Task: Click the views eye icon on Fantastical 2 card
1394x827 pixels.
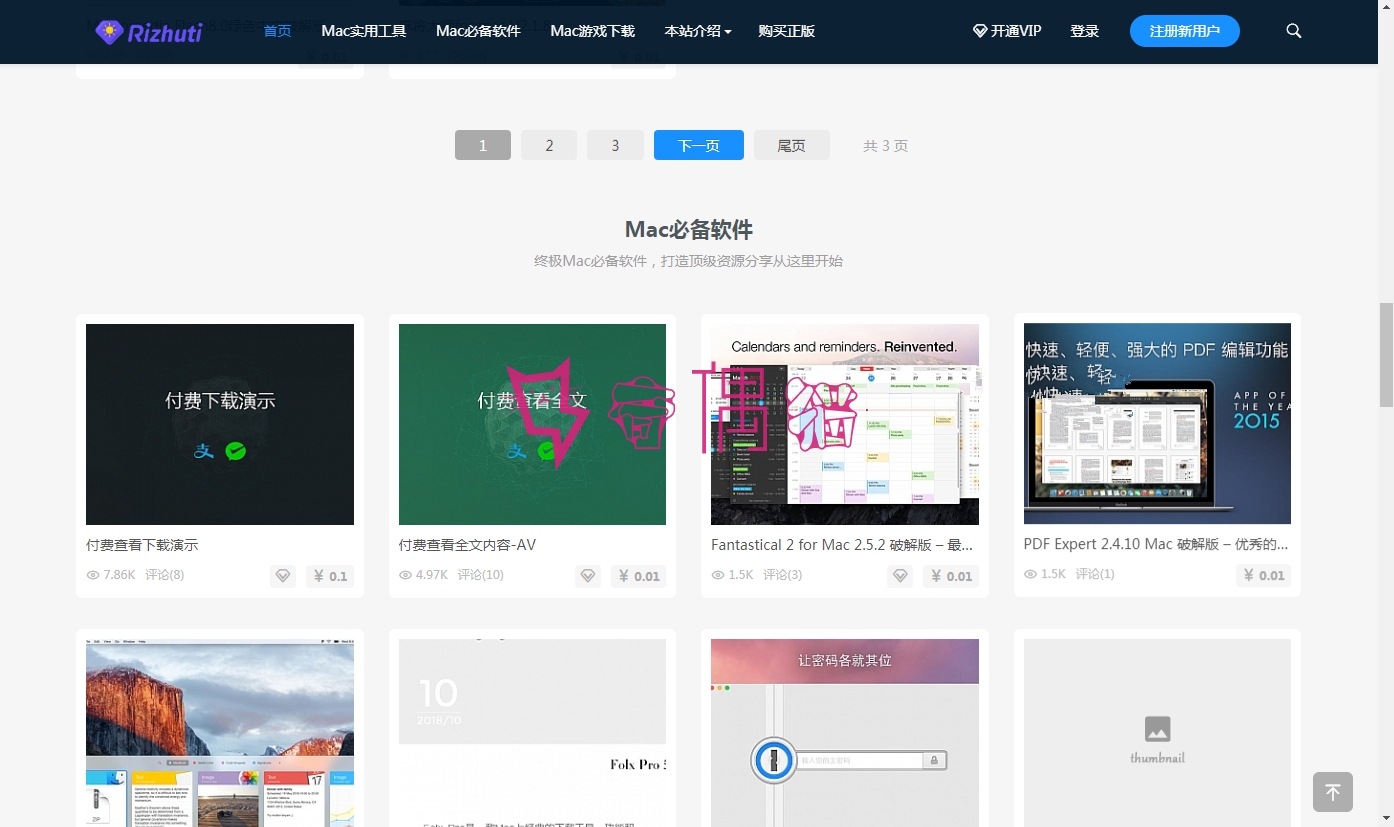Action: tap(718, 575)
